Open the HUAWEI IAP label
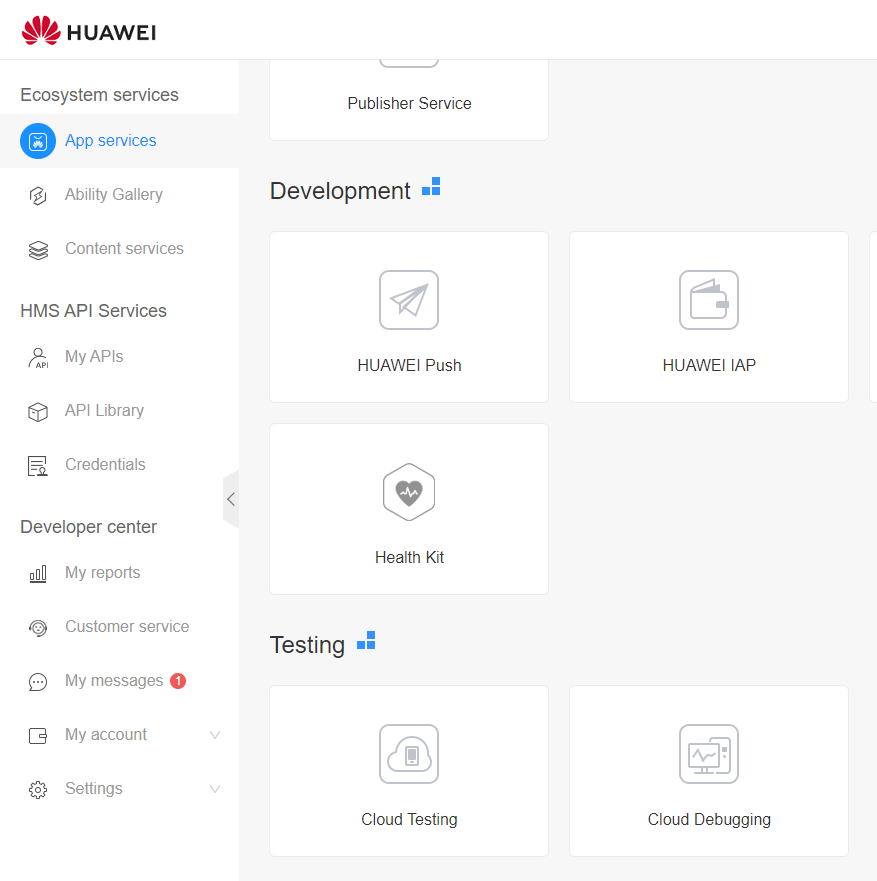This screenshot has width=877, height=881. pos(709,365)
